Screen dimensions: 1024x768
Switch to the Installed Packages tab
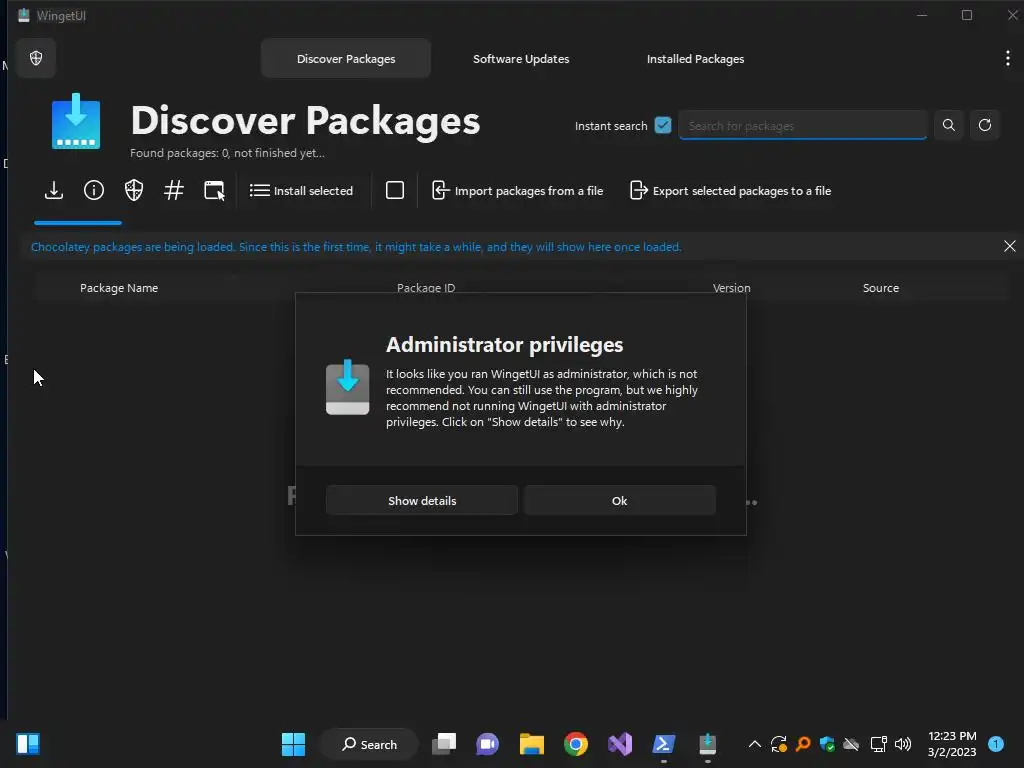[695, 59]
